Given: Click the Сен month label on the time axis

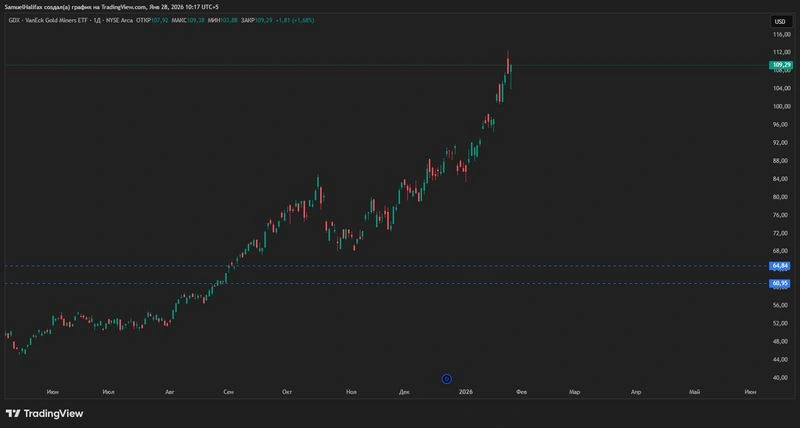Looking at the screenshot, I should (229, 392).
